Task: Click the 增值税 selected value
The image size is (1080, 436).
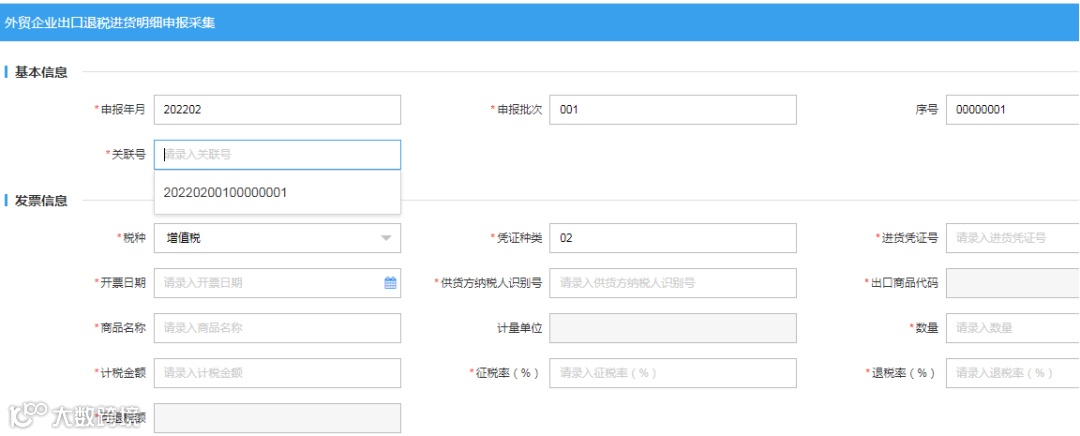Action: [184, 238]
